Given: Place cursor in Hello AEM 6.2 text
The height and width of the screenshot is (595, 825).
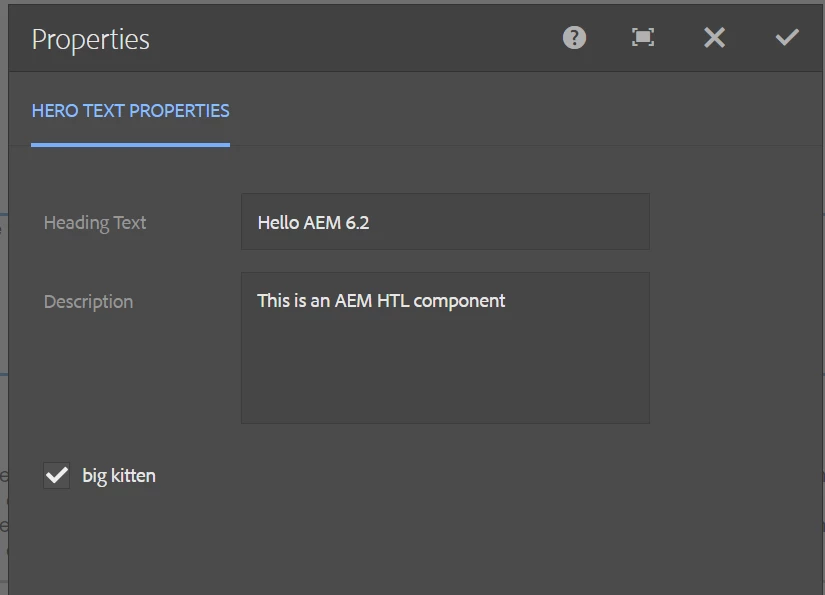Looking at the screenshot, I should click(x=314, y=223).
